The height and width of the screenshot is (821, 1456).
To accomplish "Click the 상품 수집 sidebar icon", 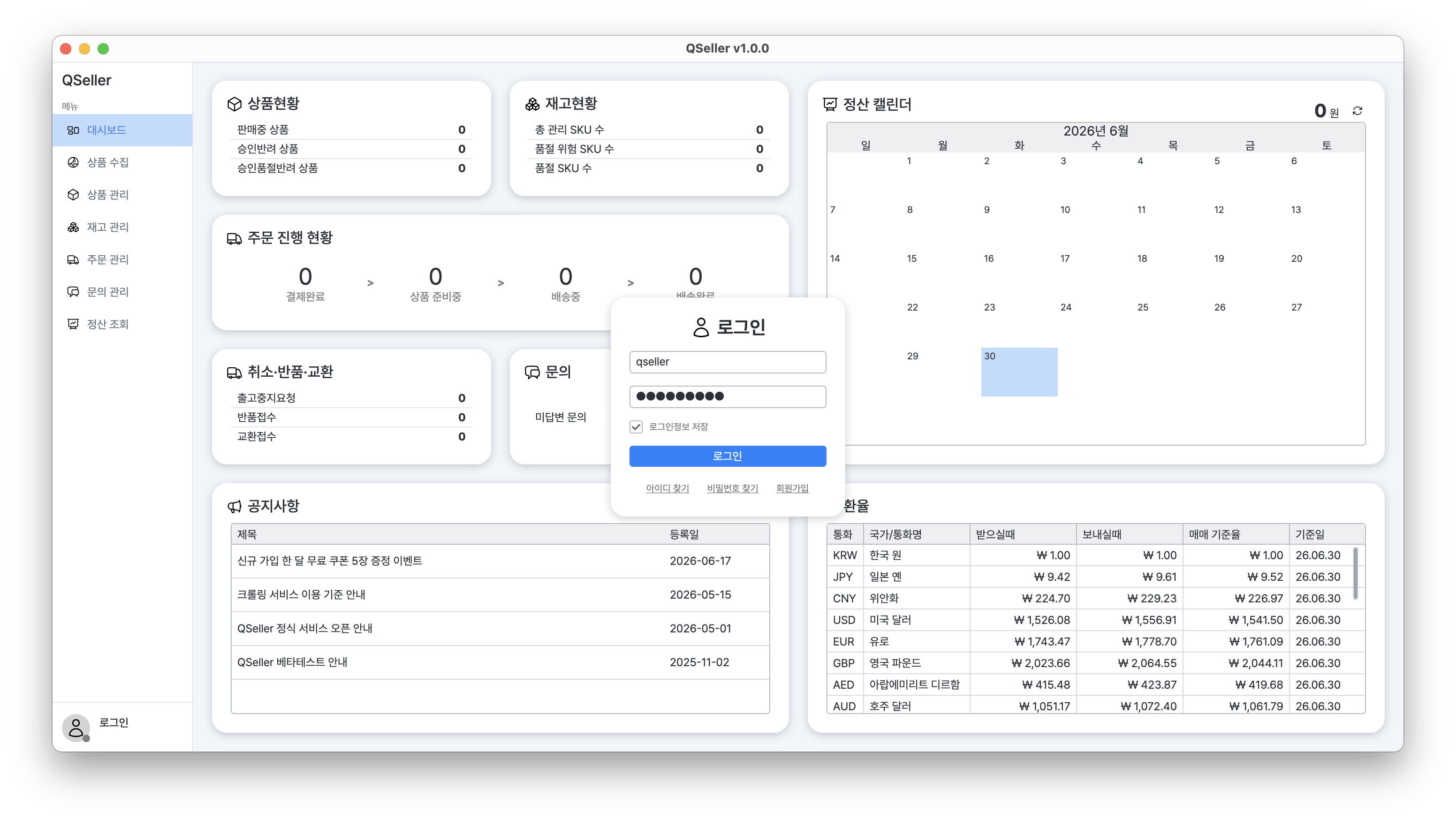I will point(73,162).
